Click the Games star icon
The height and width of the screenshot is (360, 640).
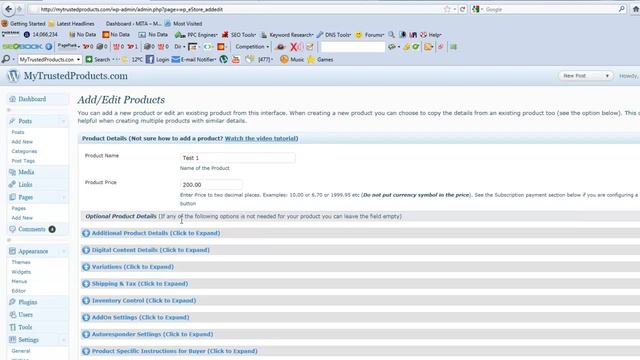point(311,60)
